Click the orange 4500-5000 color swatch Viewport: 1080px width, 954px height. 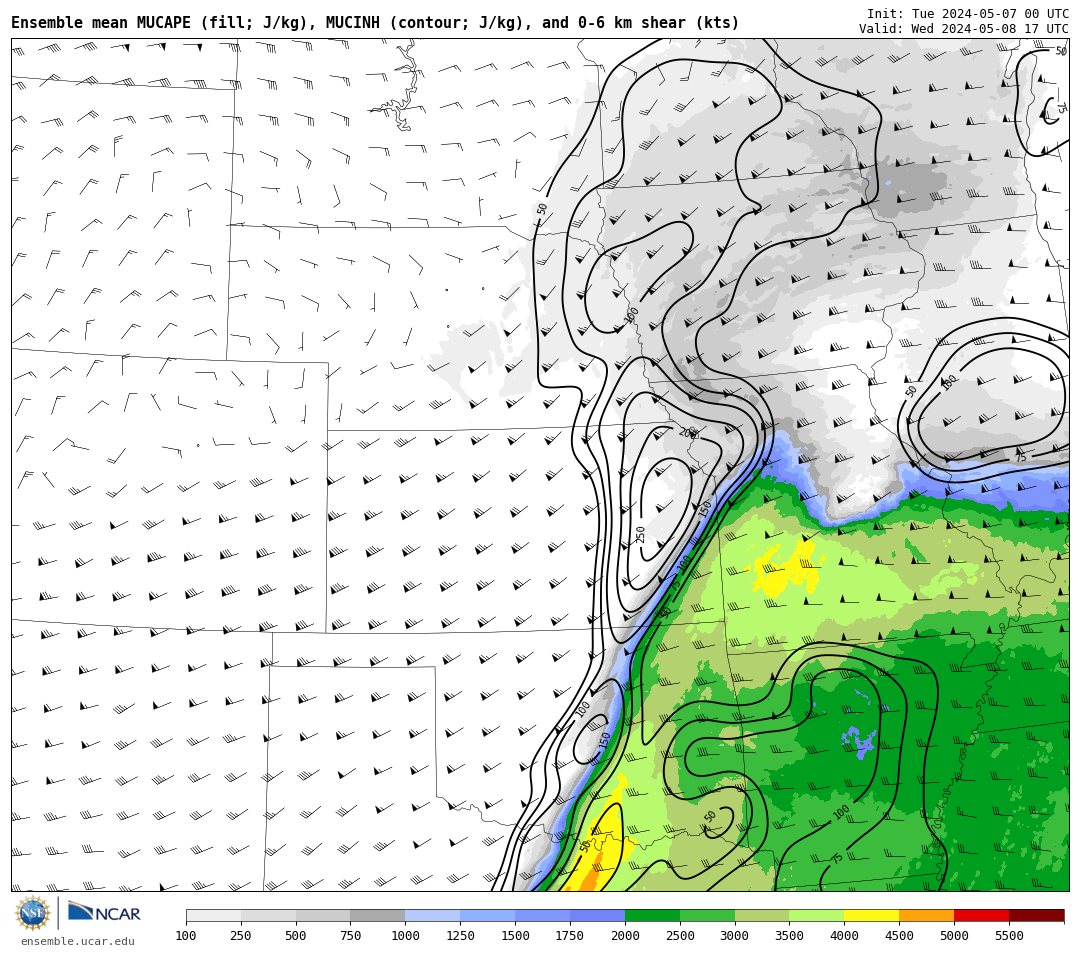pos(926,915)
